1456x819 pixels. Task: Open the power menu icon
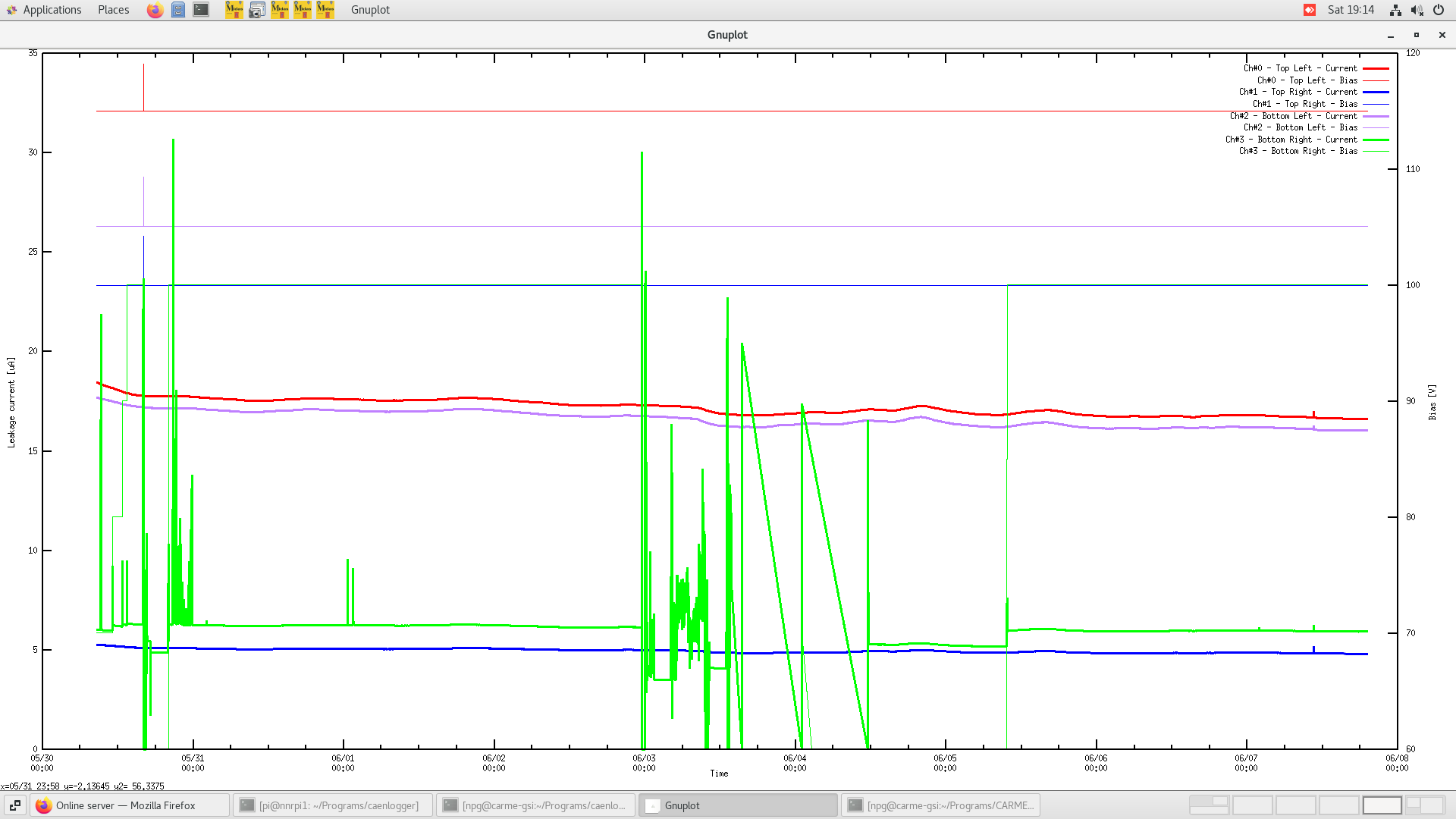(1439, 10)
